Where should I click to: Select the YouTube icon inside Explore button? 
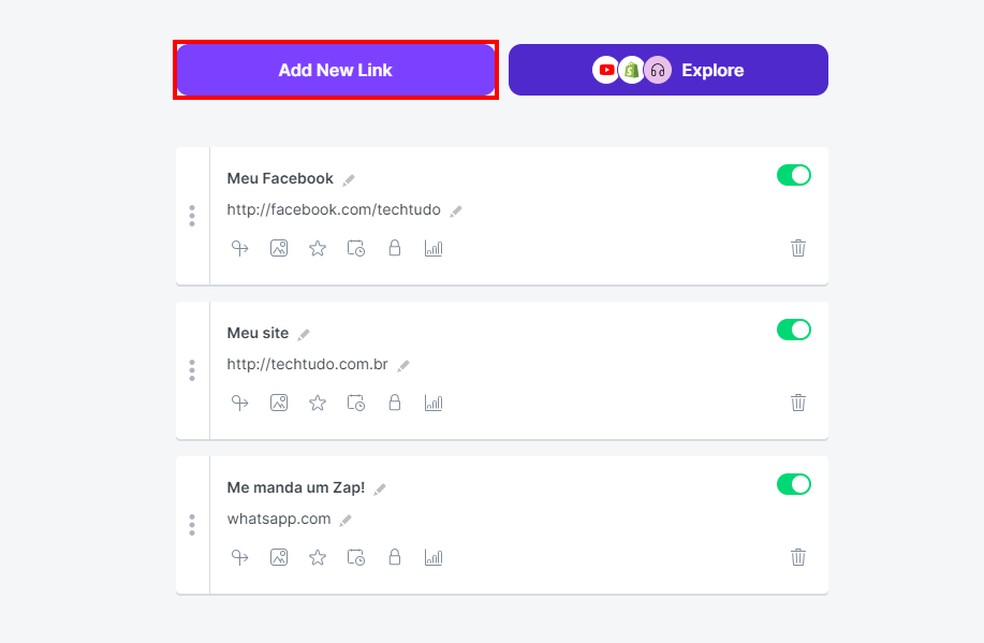(x=607, y=70)
